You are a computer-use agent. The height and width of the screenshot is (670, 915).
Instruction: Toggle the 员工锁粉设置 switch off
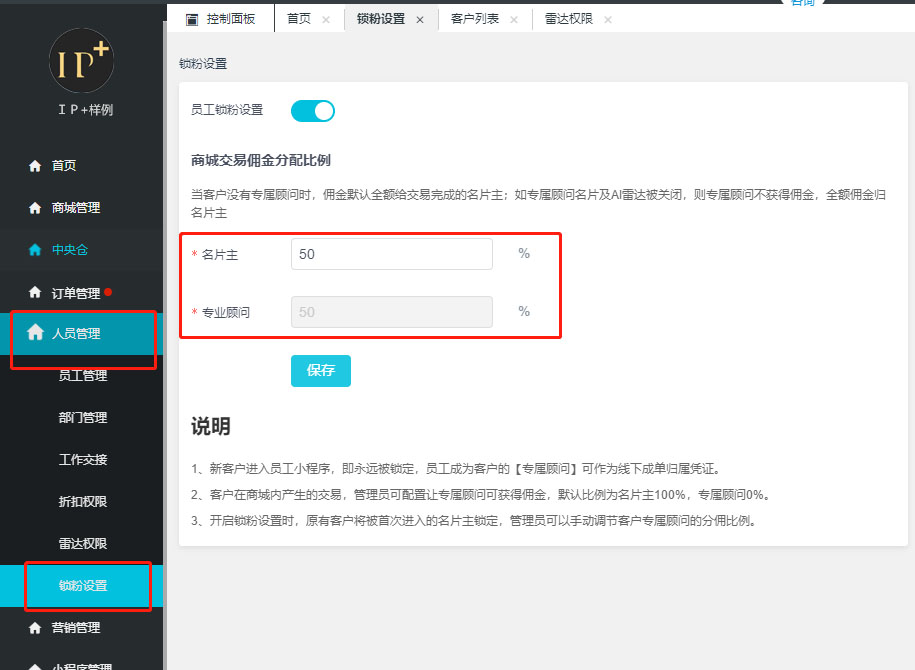[x=313, y=111]
